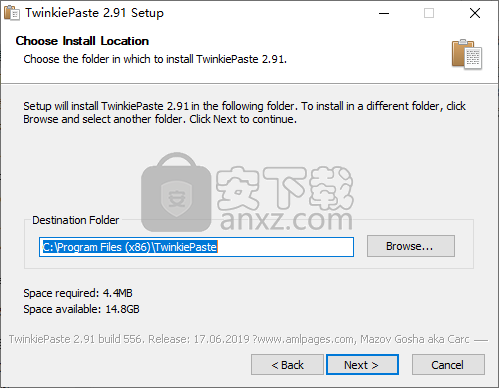The height and width of the screenshot is (388, 499).
Task: Open the Browse... folder dialog
Action: click(411, 246)
